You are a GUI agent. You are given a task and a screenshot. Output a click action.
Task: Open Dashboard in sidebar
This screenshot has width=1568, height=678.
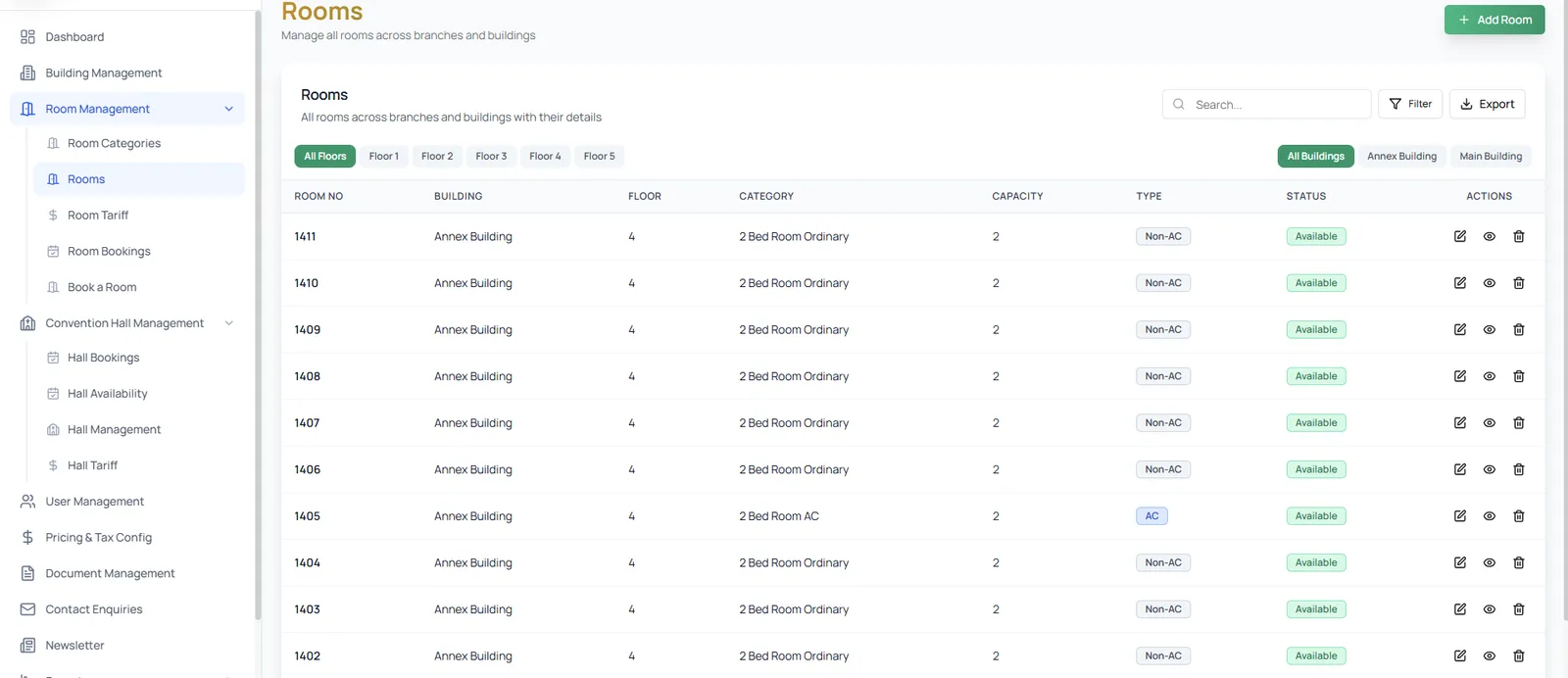(x=127, y=37)
